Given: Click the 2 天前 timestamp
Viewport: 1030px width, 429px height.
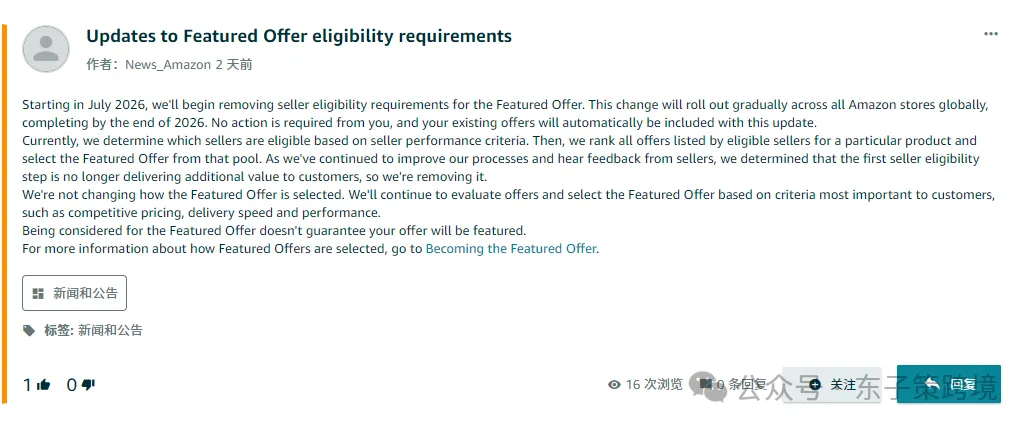Looking at the screenshot, I should point(234,64).
